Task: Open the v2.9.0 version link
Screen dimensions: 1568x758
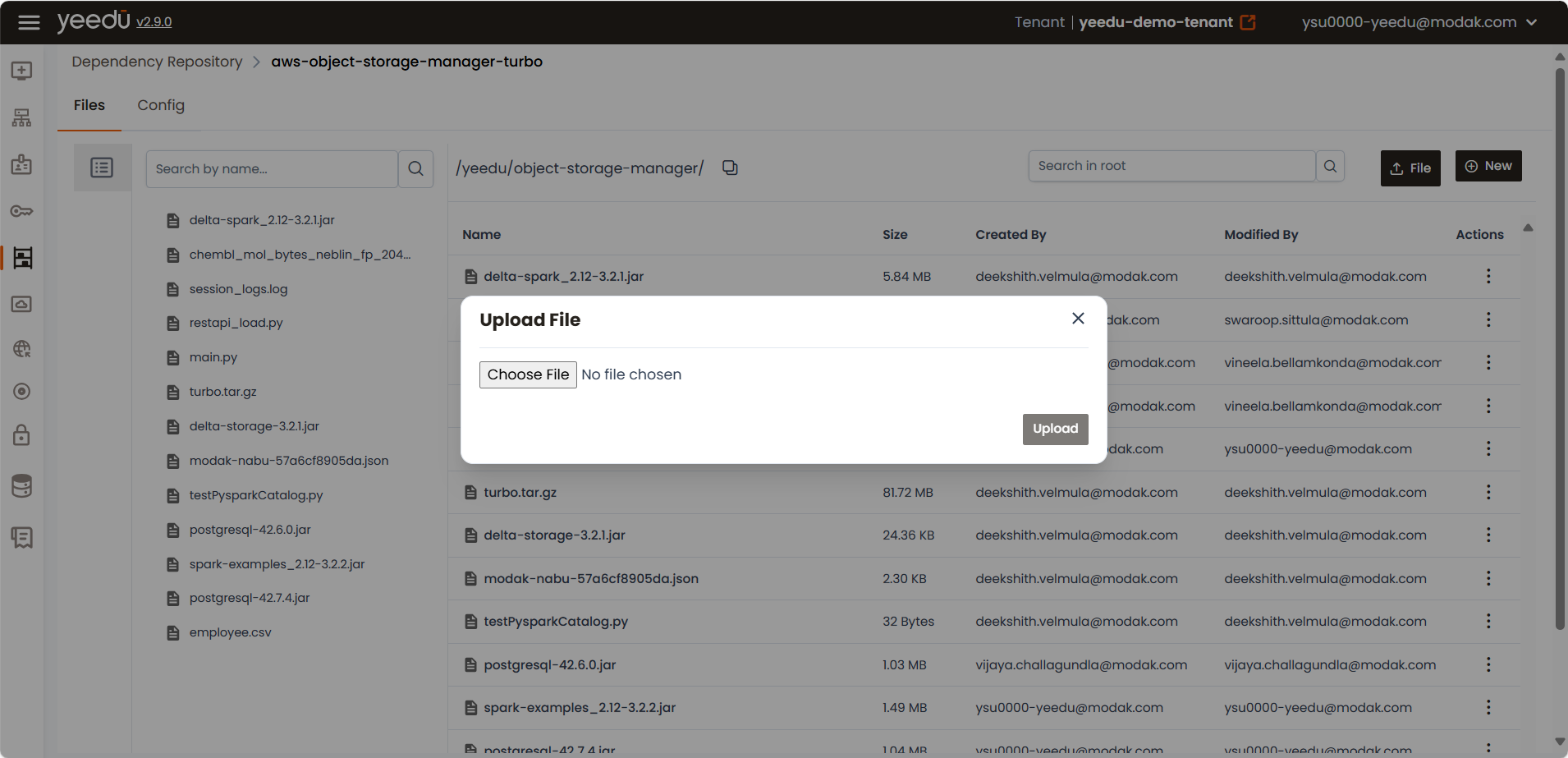Action: 154,22
